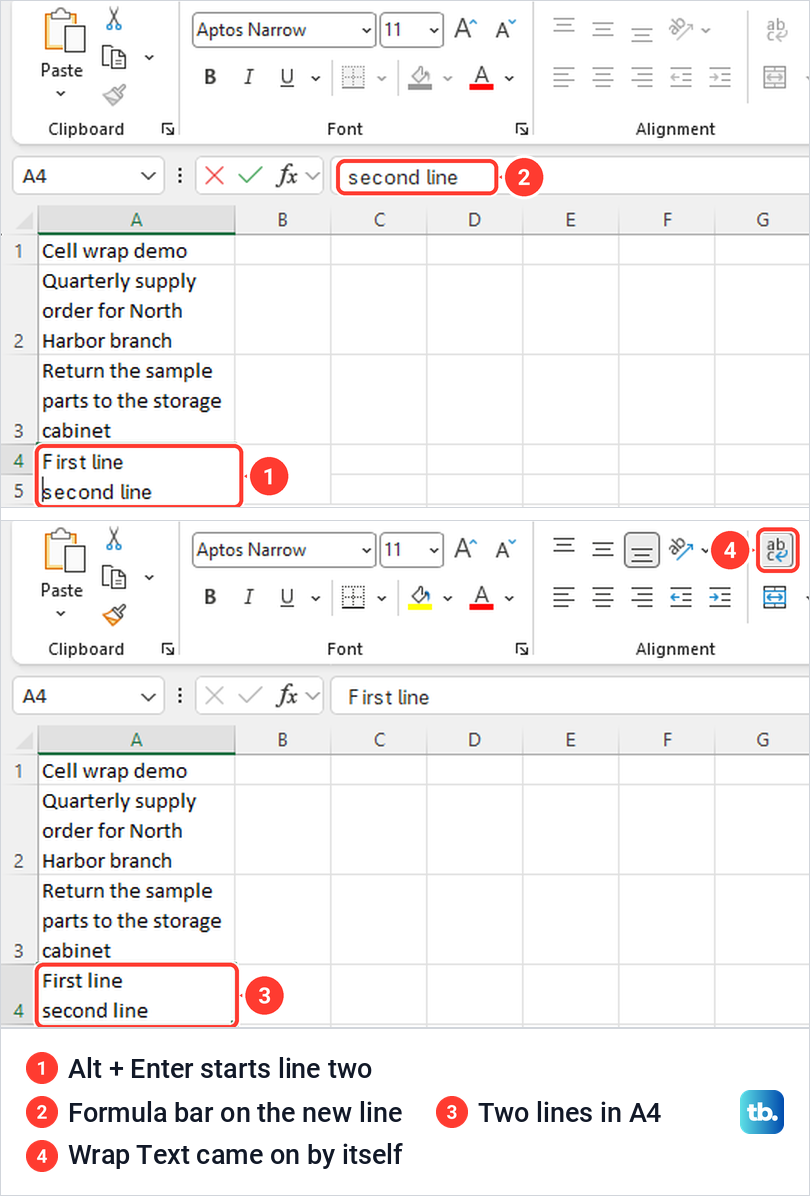Expand the Name Box A4 arrow in lower screenshot
810x1196 pixels.
pos(148,696)
